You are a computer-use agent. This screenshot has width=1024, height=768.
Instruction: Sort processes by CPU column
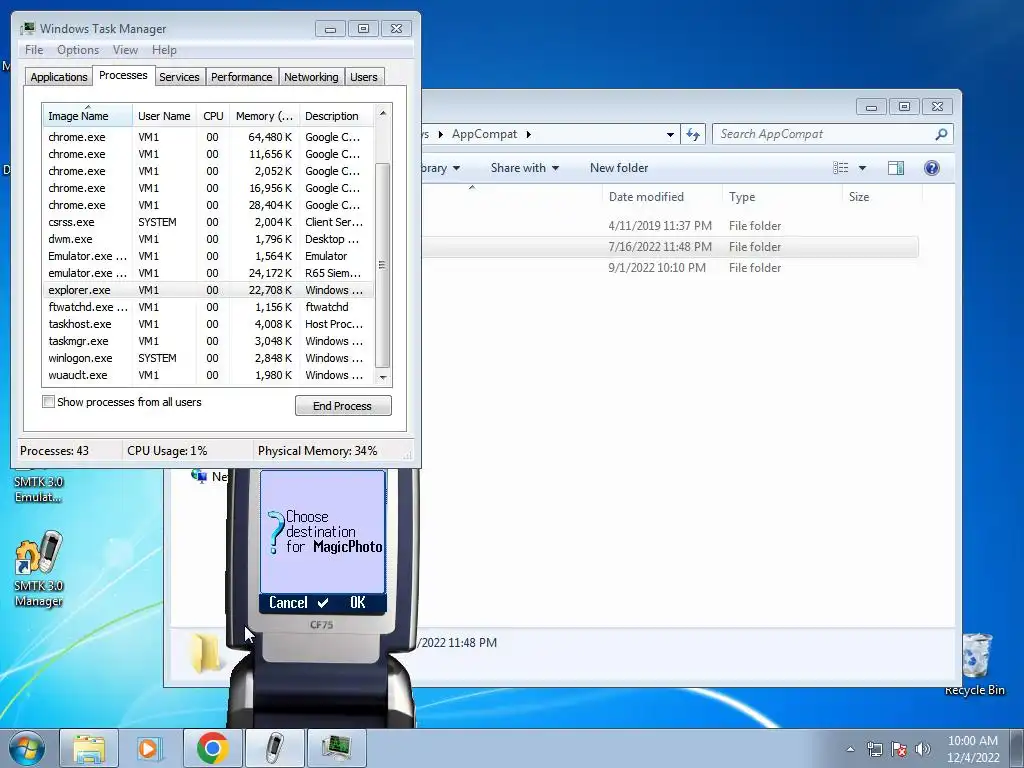click(x=213, y=116)
